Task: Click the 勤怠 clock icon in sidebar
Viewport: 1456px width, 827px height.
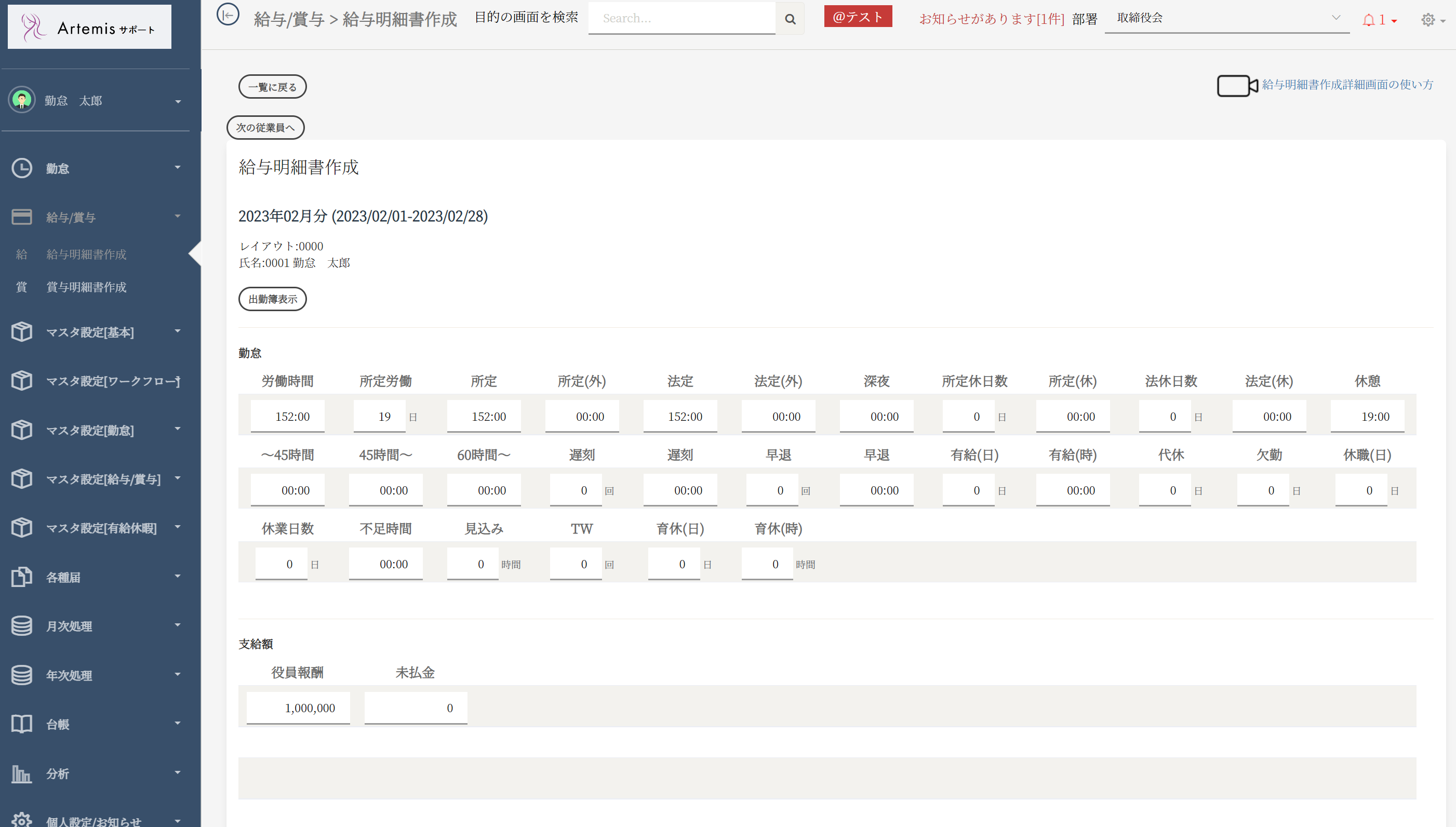Action: point(22,168)
